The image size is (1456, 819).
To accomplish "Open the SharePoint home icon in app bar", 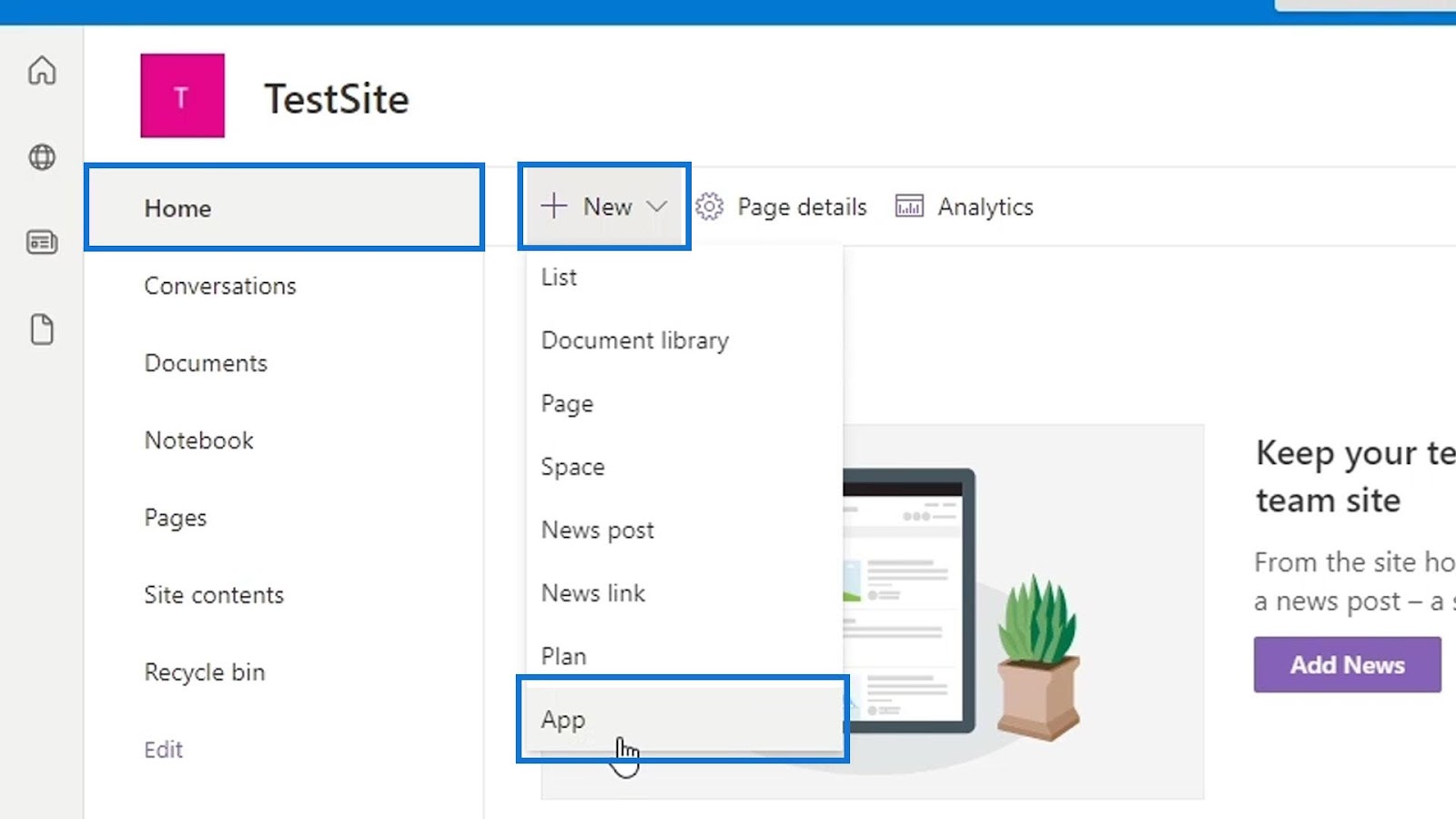I will tap(42, 70).
